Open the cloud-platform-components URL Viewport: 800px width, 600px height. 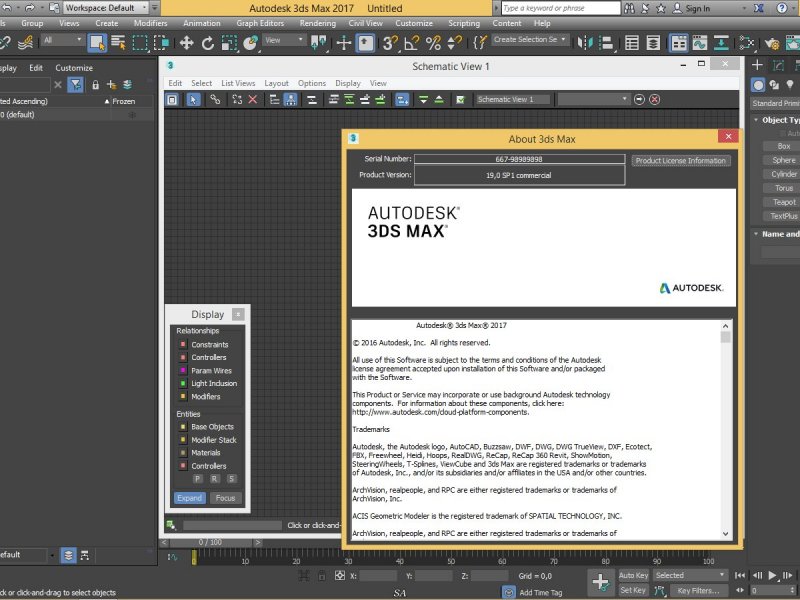click(441, 412)
